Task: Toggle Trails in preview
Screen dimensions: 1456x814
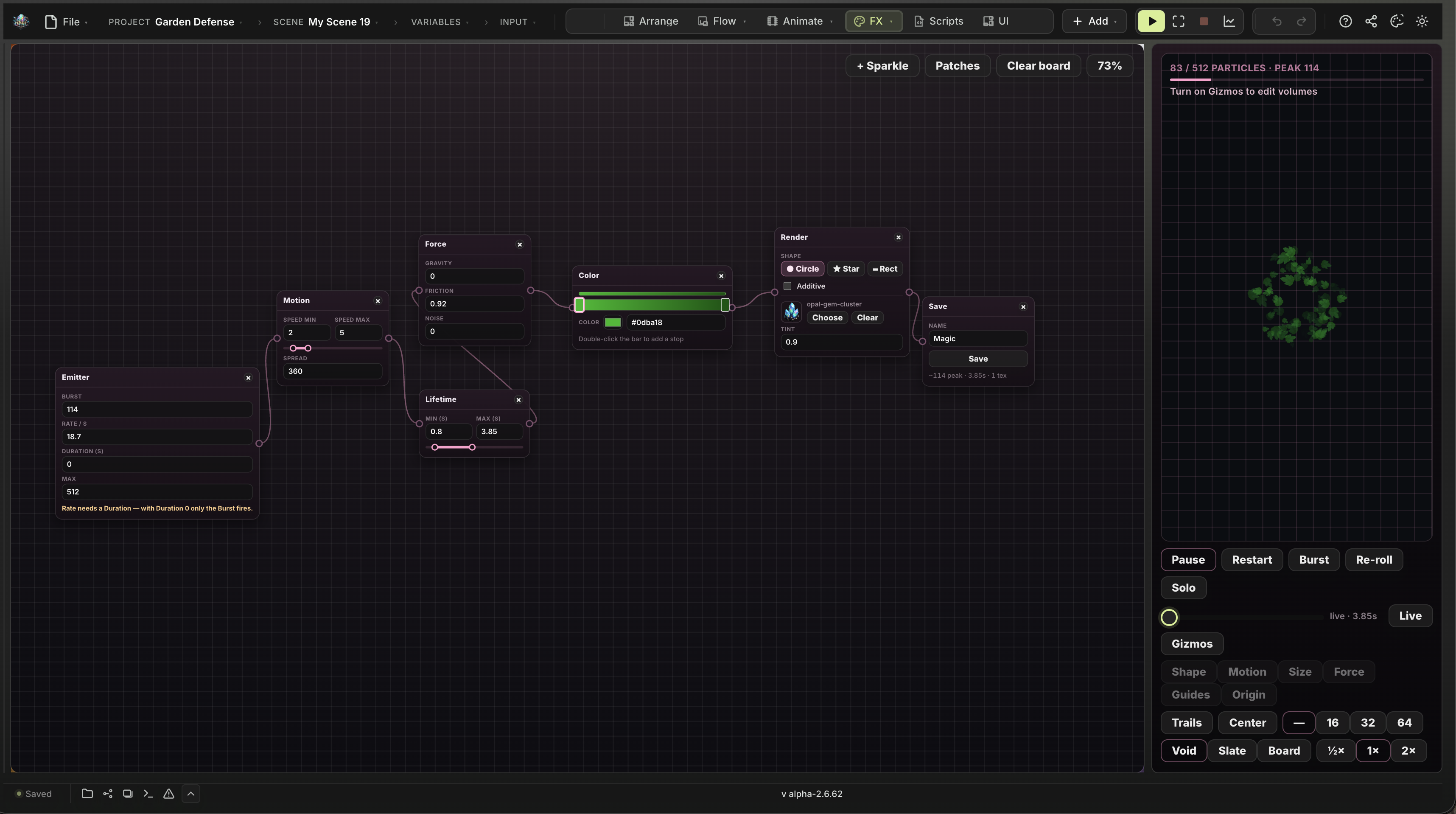Action: click(x=1186, y=722)
